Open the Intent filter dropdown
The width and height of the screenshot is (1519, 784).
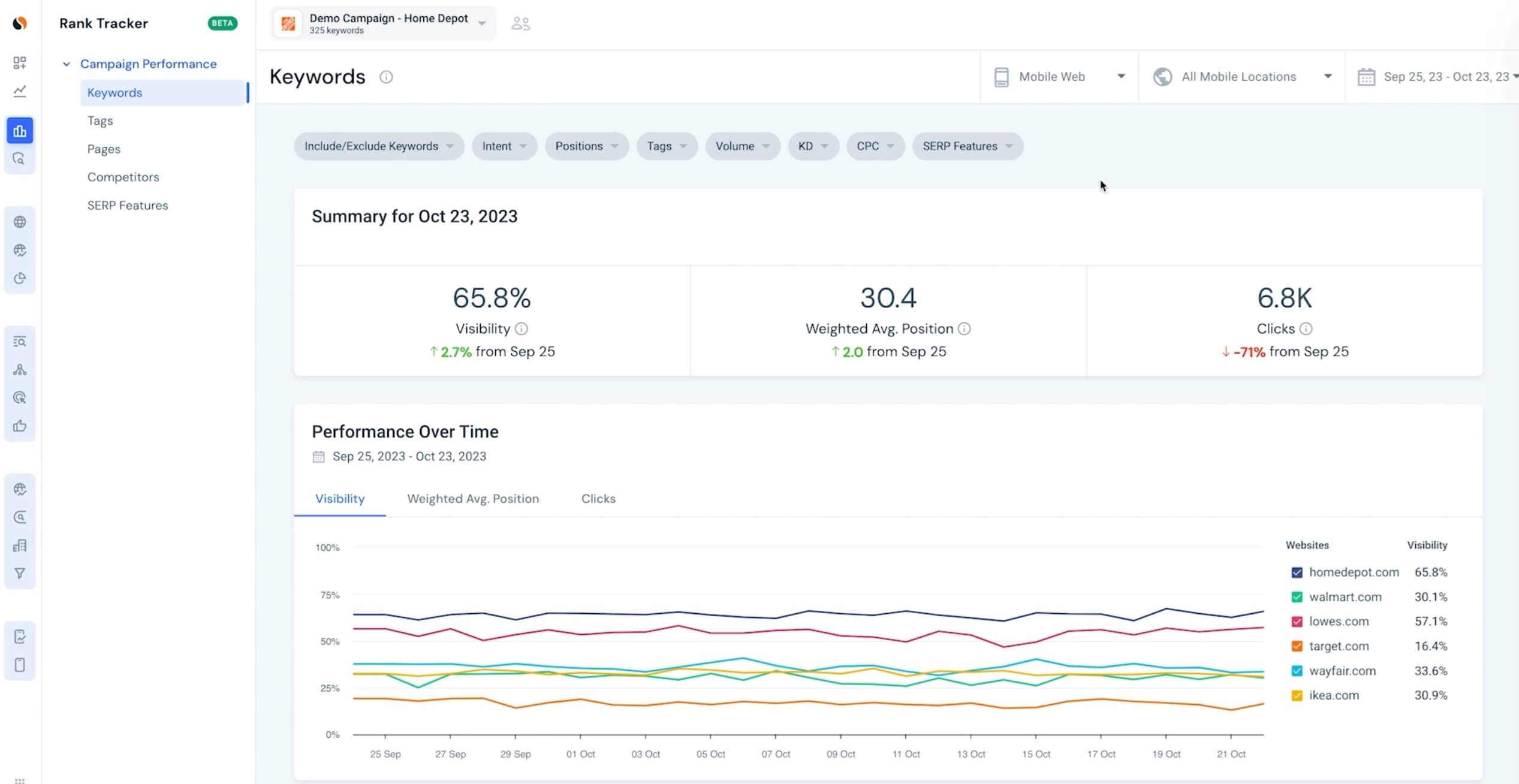point(504,146)
